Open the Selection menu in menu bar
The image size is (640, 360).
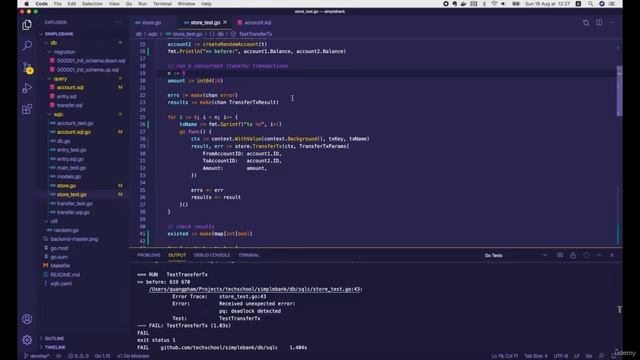[92, 4]
